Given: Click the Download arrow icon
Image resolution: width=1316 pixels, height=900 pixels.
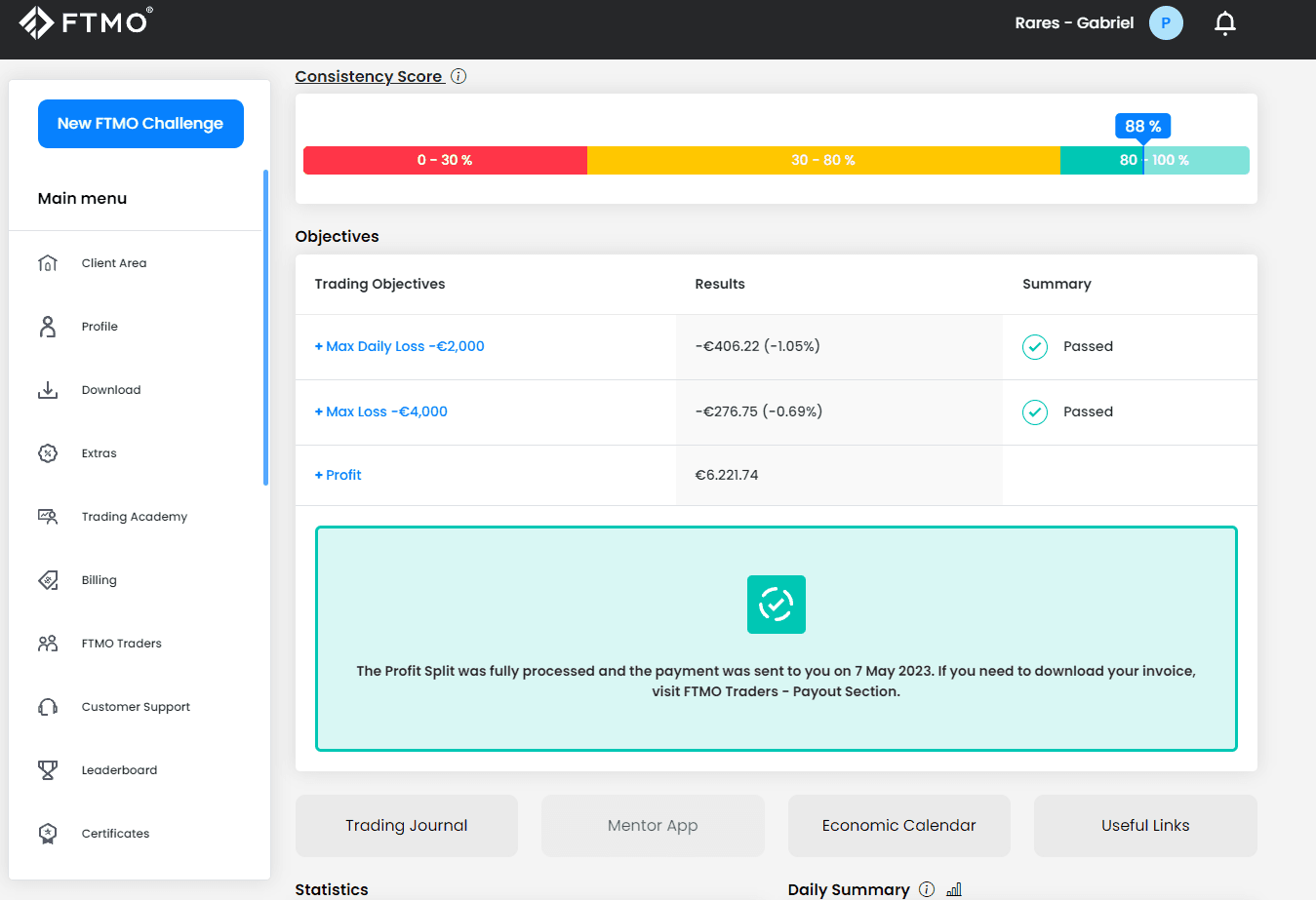Looking at the screenshot, I should [48, 390].
